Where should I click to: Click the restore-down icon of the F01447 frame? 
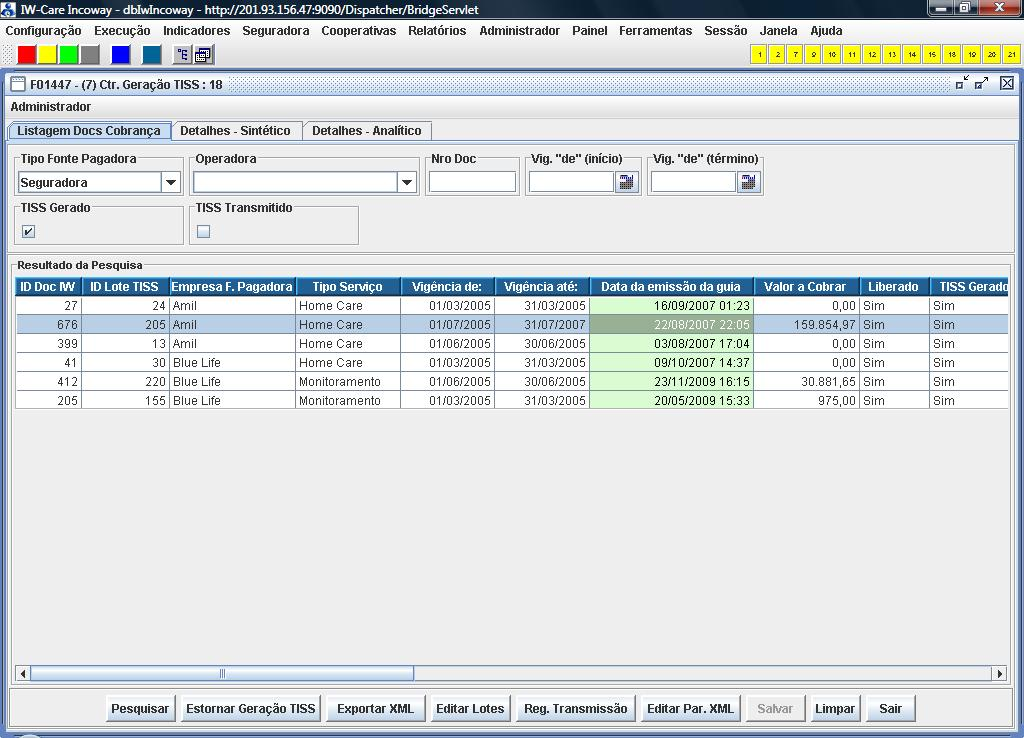(x=962, y=83)
